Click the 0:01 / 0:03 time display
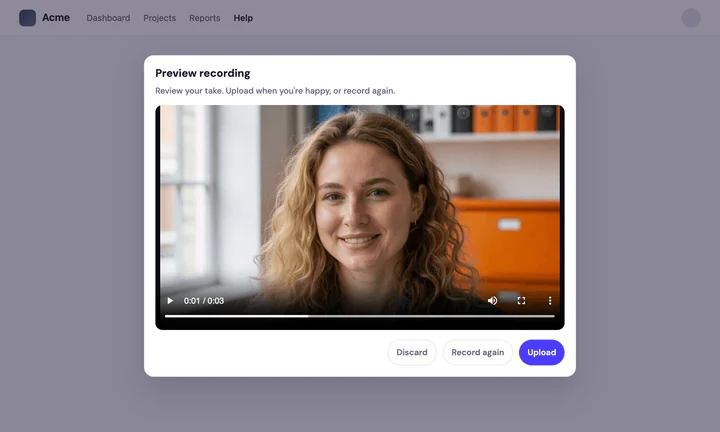The height and width of the screenshot is (432, 720). pyautogui.click(x=204, y=301)
